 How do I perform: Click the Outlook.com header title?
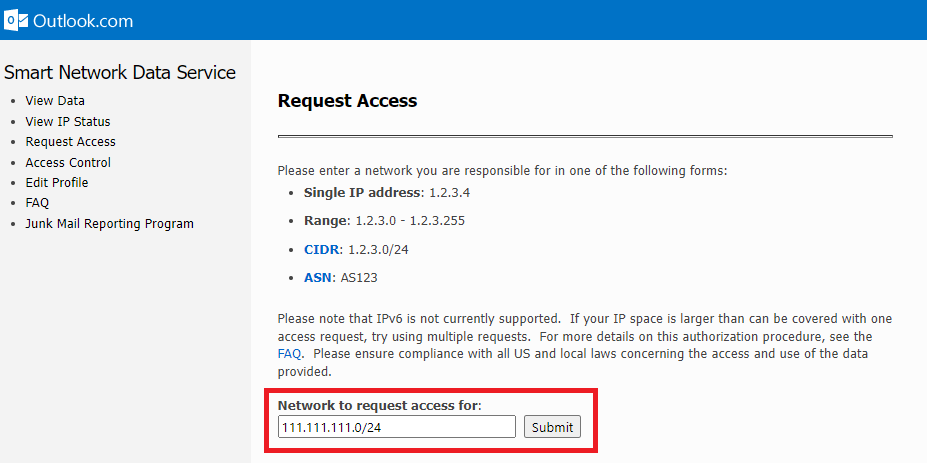[x=83, y=21]
